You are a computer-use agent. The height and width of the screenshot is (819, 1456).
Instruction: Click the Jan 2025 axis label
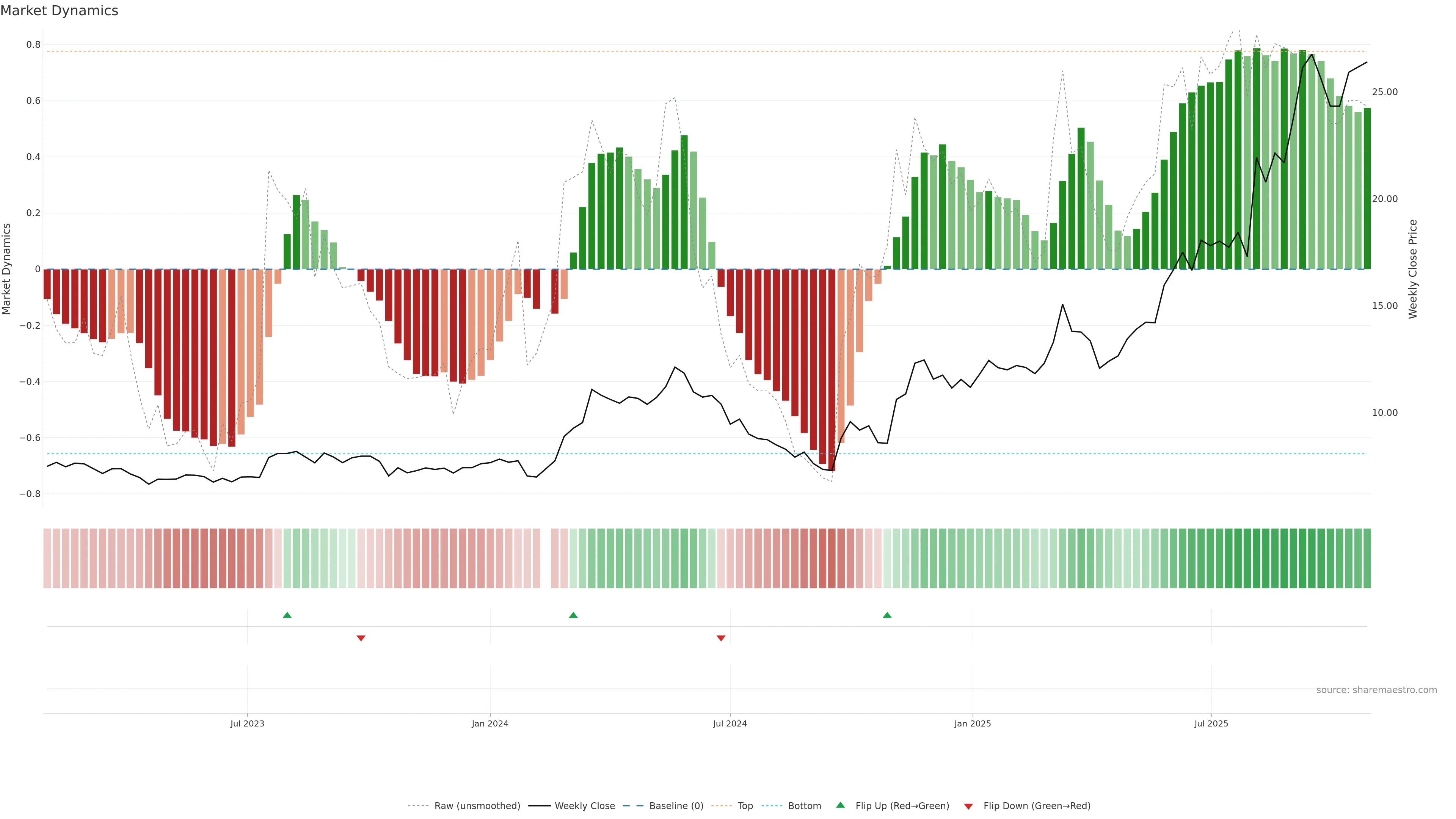pyautogui.click(x=972, y=723)
